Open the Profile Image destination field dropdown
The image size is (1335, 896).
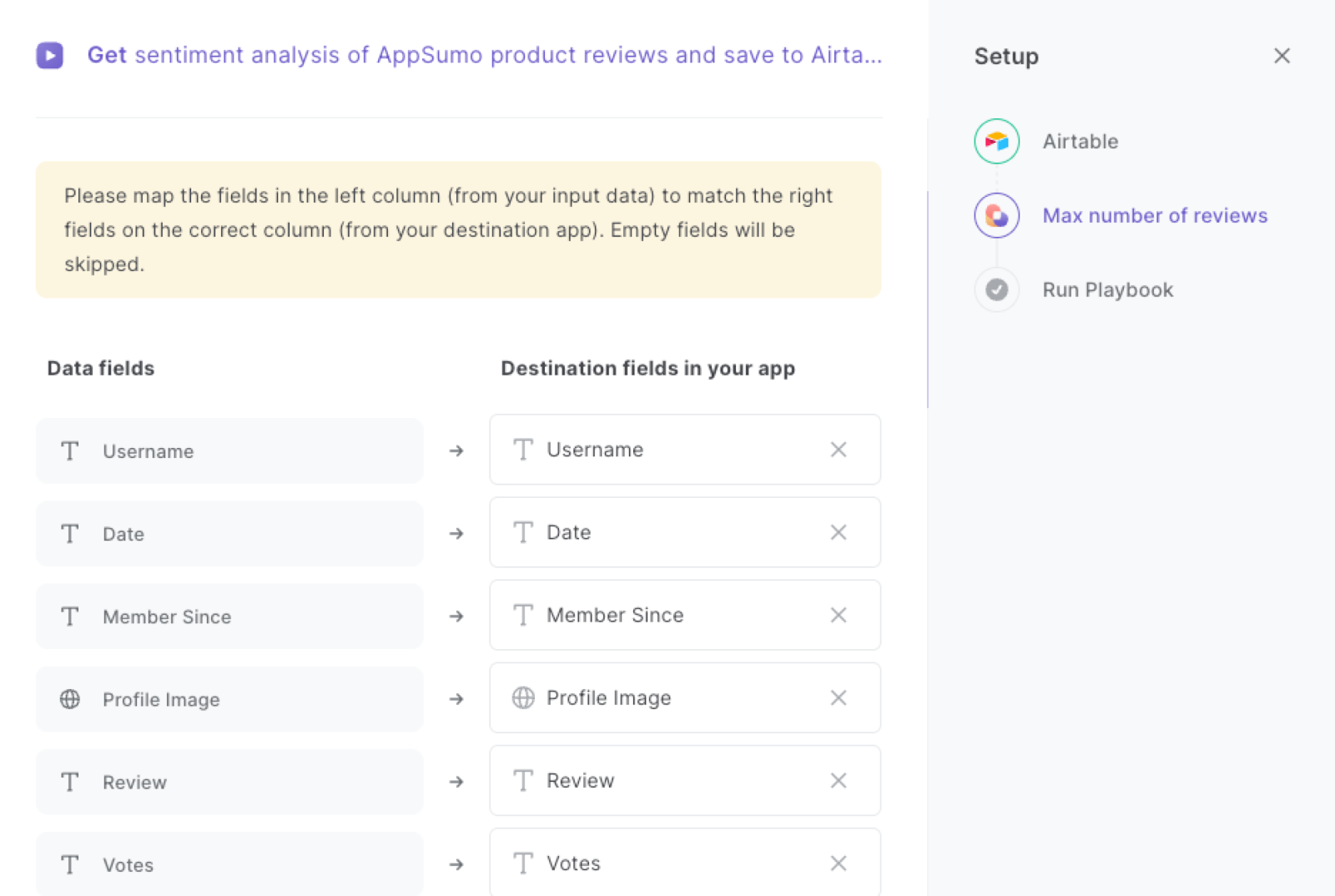[685, 697]
